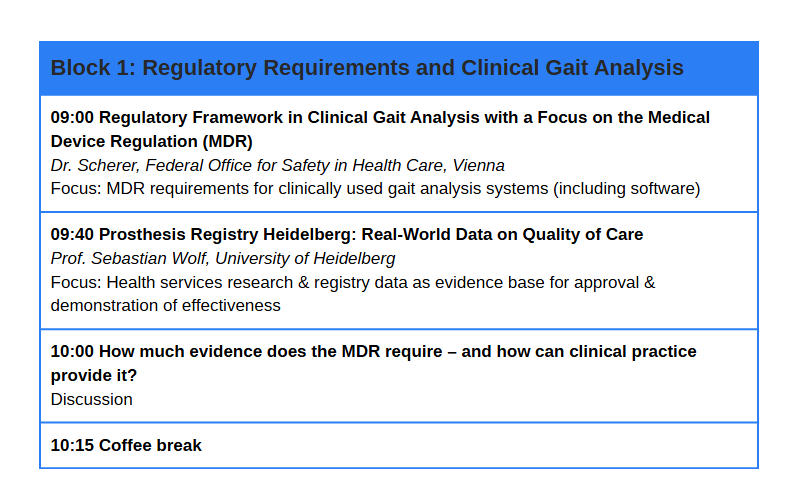Click the Discussion label

[x=91, y=399]
